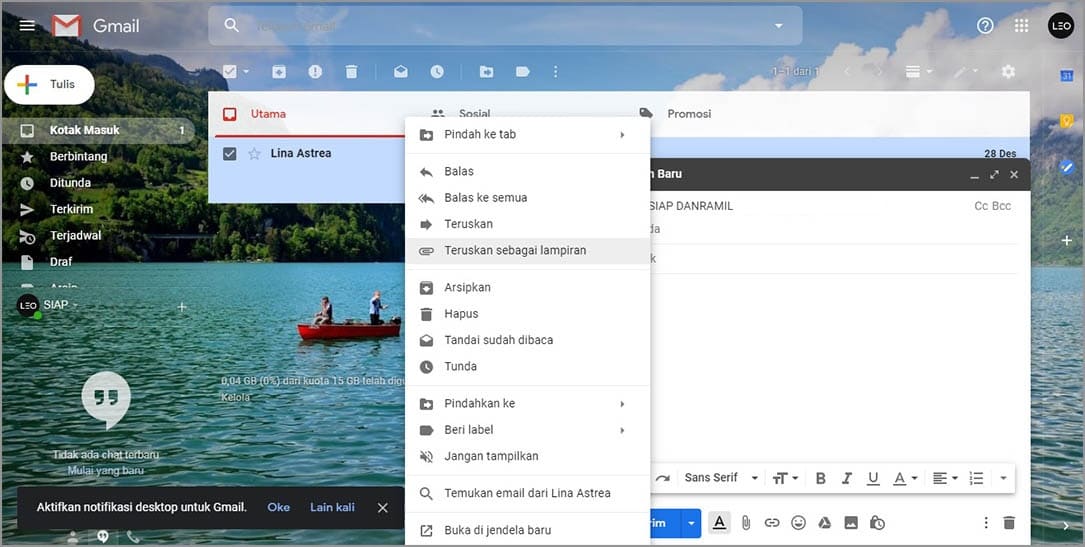Click the insert link icon
The height and width of the screenshot is (547, 1085).
pyautogui.click(x=772, y=522)
